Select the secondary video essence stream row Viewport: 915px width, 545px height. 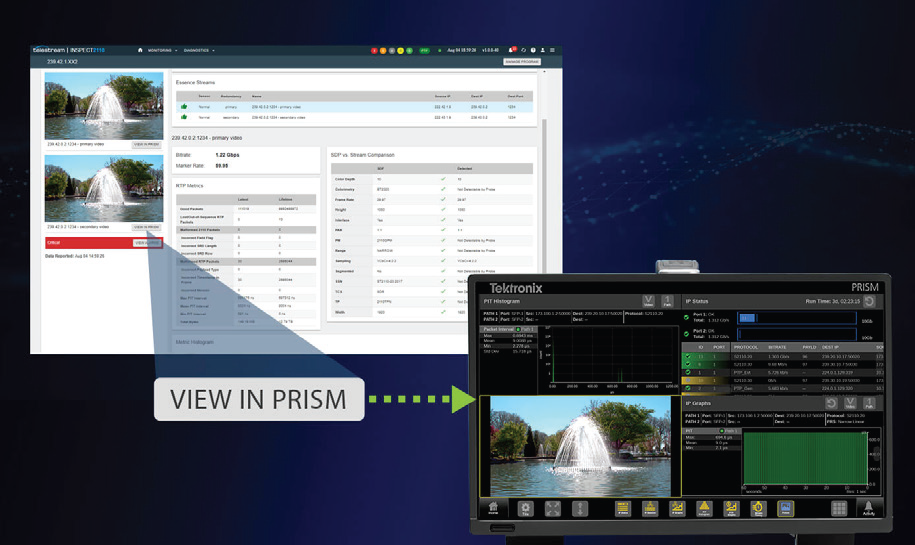(354, 117)
